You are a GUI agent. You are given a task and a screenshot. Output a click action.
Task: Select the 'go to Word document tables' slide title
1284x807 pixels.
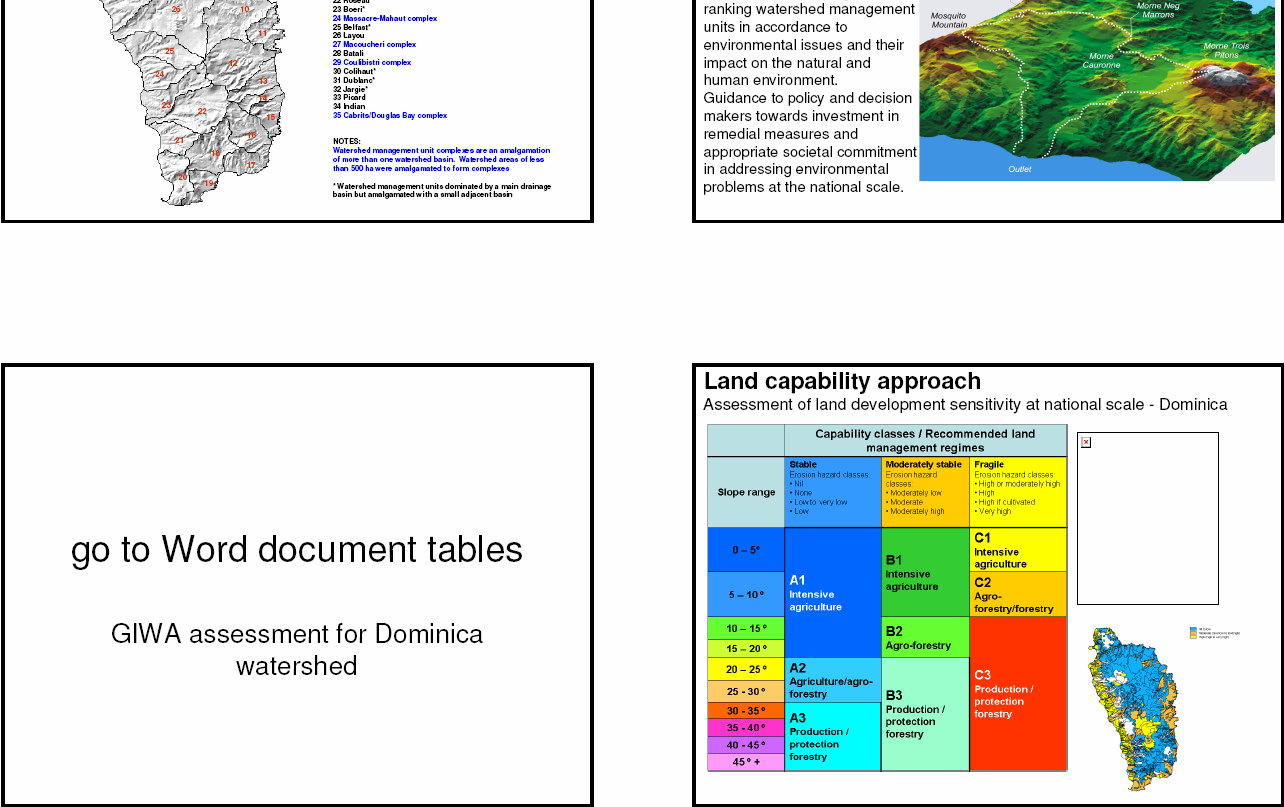297,550
